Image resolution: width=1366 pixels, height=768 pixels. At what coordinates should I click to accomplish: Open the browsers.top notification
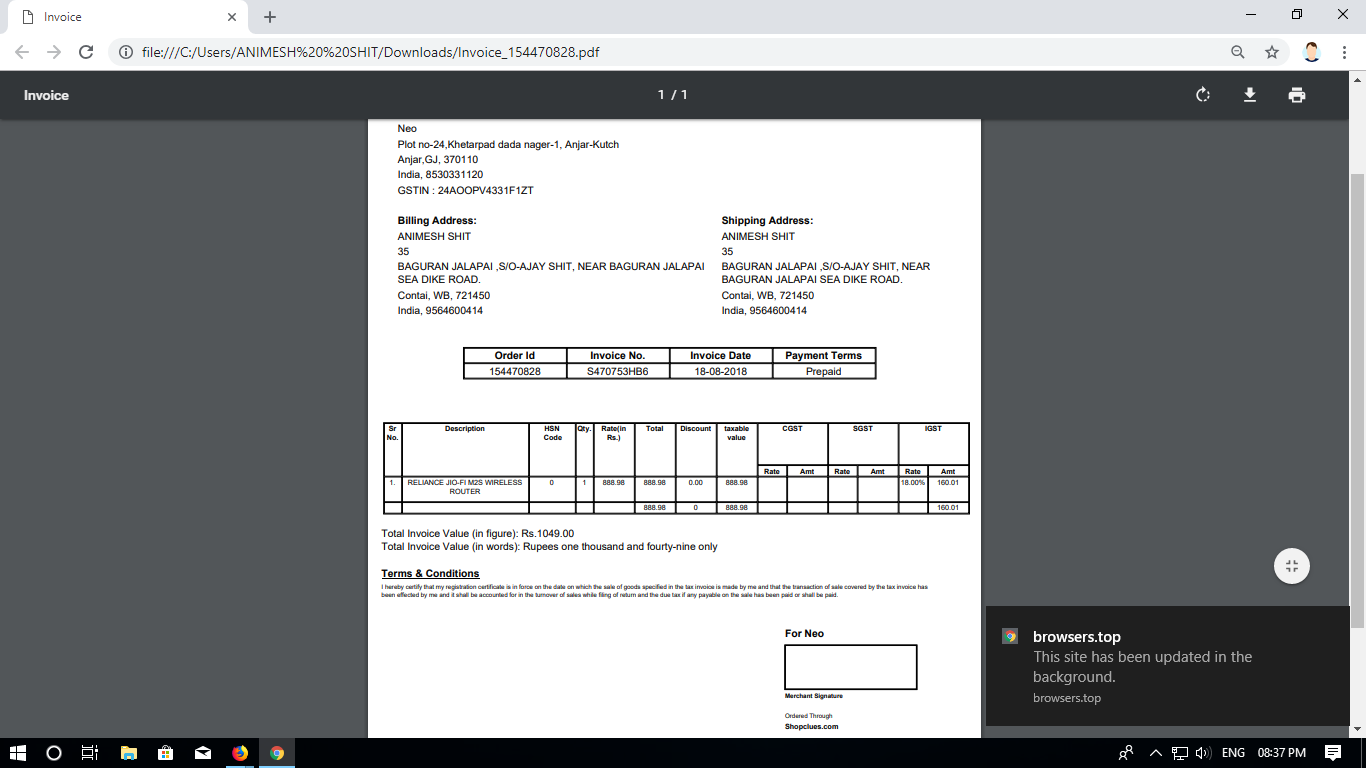pyautogui.click(x=1167, y=666)
